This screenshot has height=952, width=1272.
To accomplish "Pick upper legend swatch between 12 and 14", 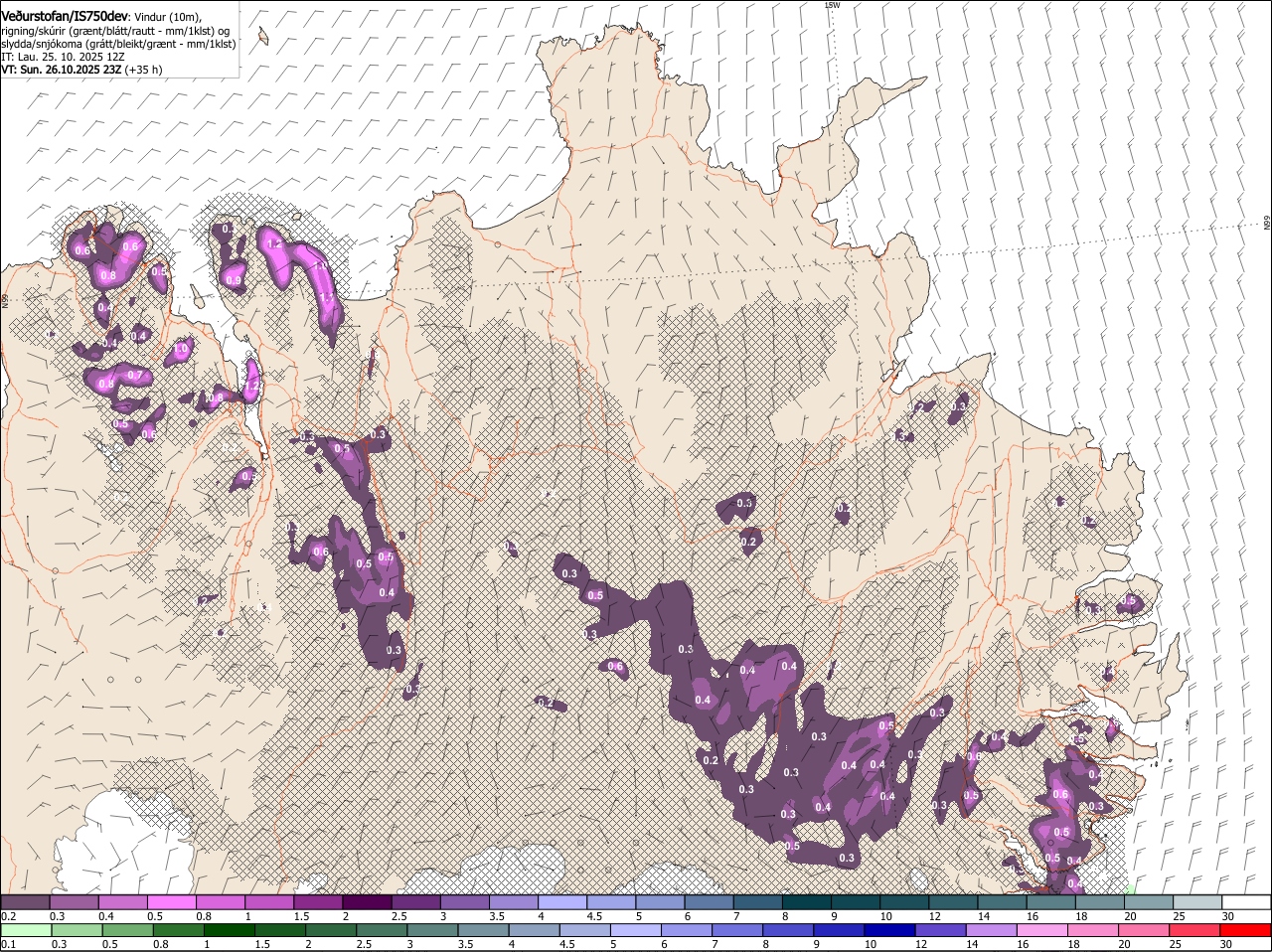I will (952, 901).
